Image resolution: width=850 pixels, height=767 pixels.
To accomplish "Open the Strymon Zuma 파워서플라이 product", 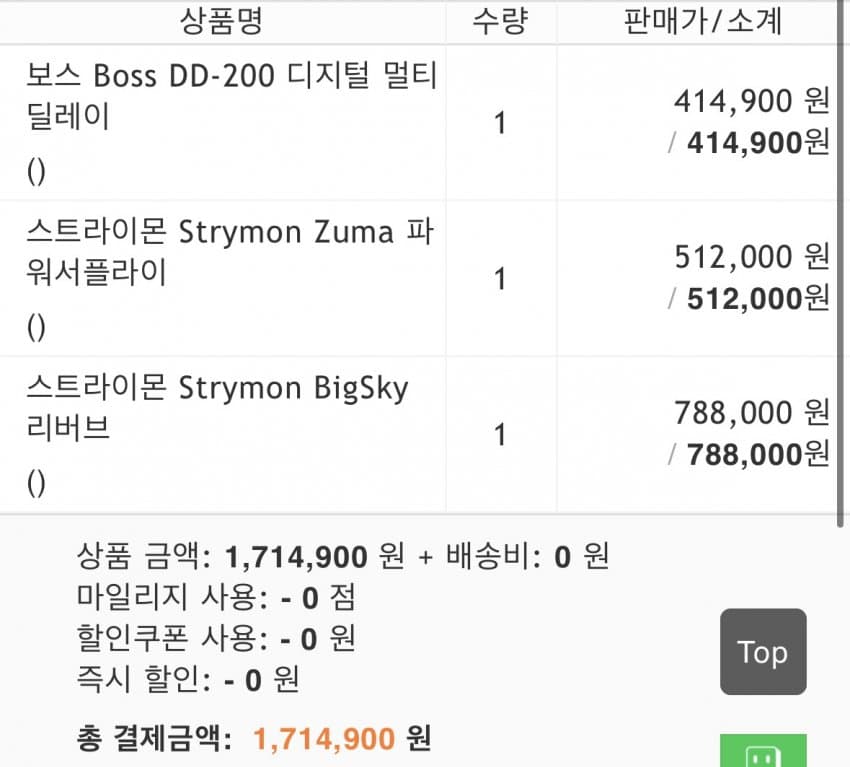I will [x=229, y=251].
